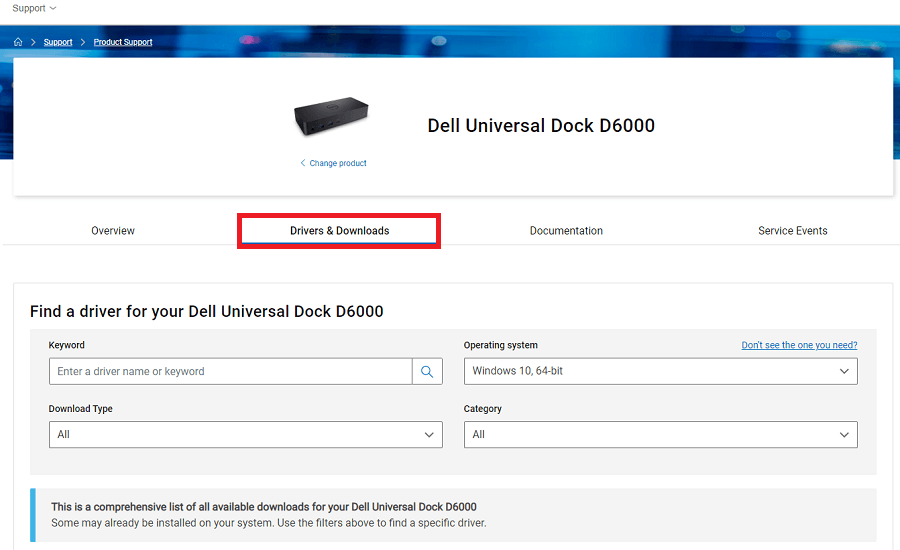This screenshot has width=900, height=550.
Task: Open the Support menu at top
Action: [x=34, y=8]
